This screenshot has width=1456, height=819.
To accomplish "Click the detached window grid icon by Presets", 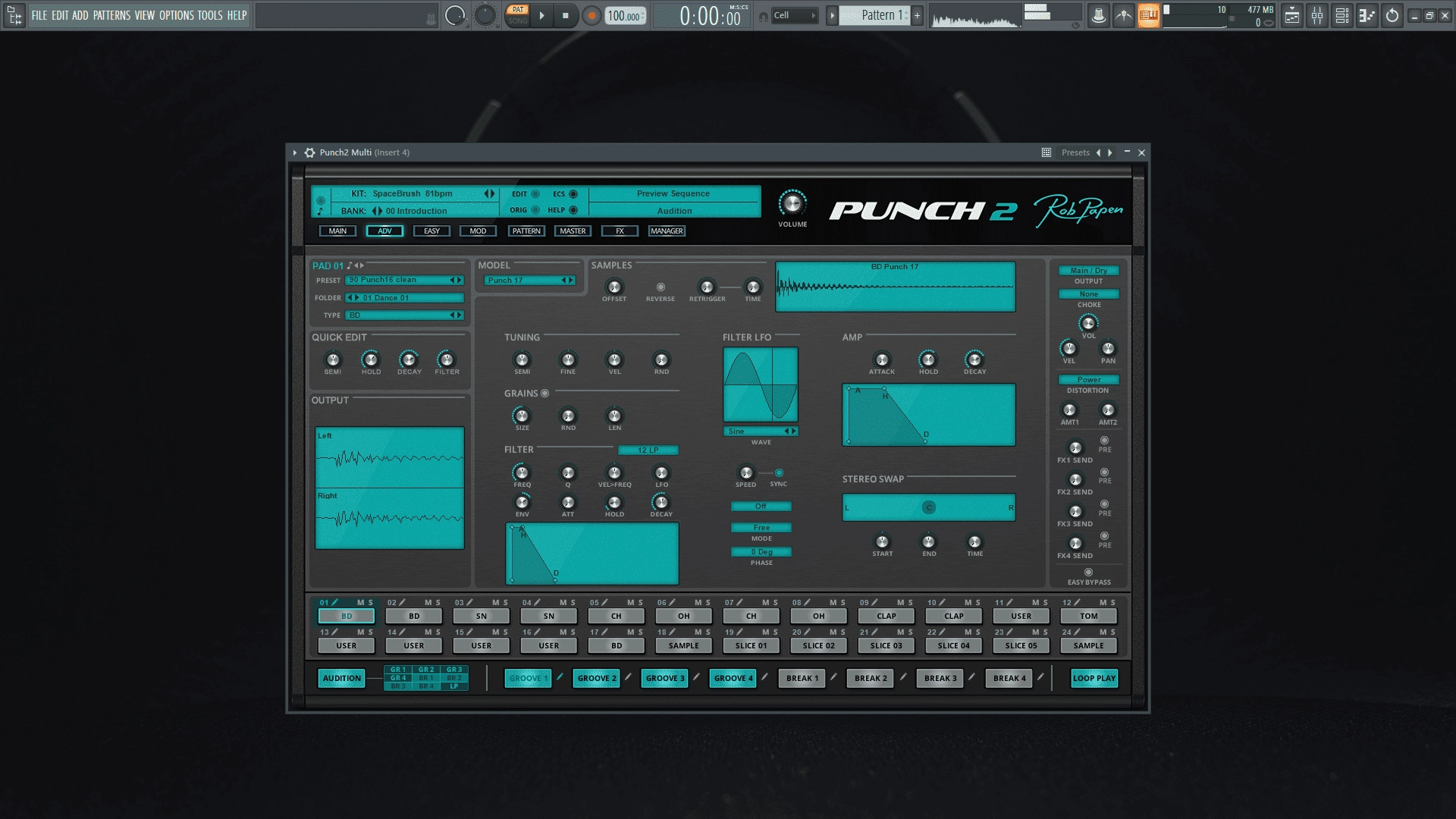I will [1046, 152].
